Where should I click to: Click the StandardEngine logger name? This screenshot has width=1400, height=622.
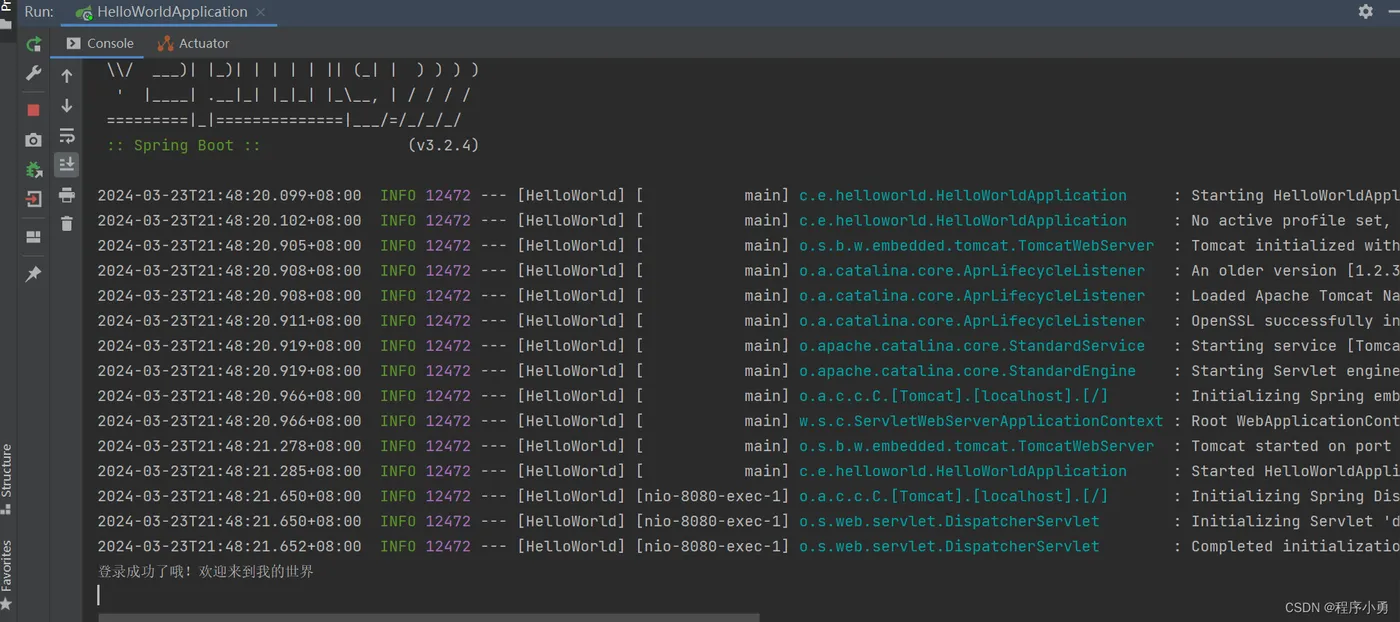pos(967,371)
